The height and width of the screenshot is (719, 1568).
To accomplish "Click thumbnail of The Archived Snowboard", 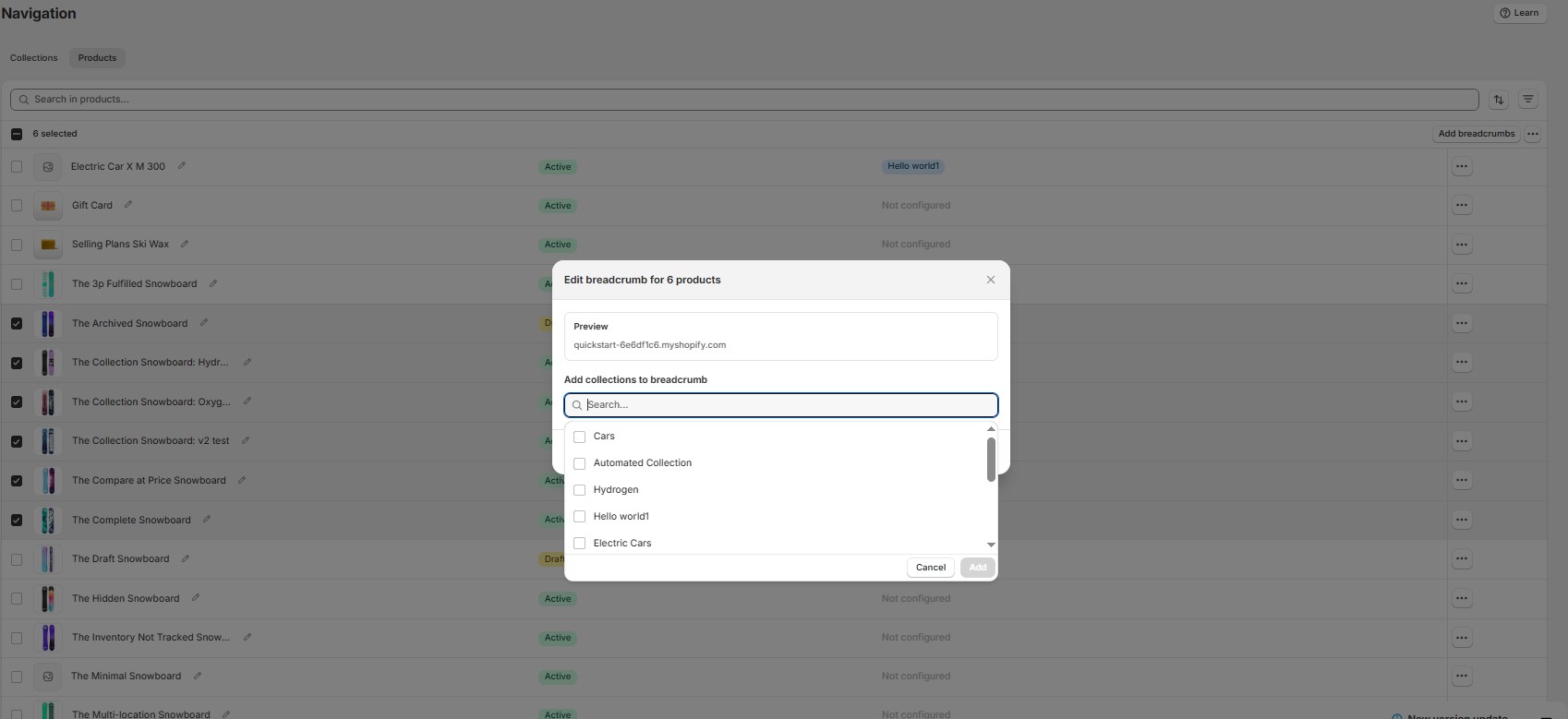I will coord(48,324).
